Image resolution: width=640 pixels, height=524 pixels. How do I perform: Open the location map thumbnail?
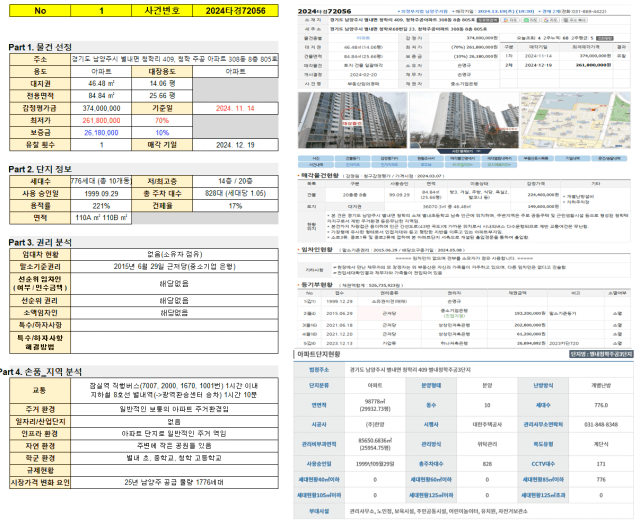[576, 120]
